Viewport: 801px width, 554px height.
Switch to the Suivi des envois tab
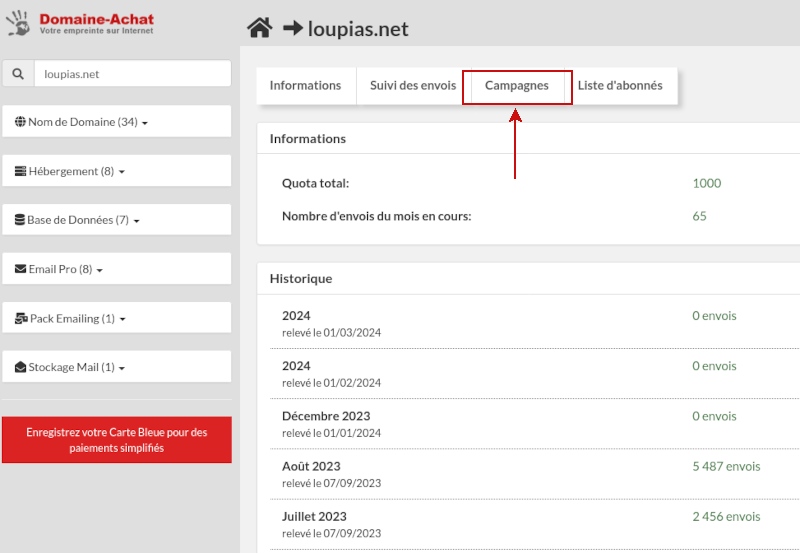point(413,85)
